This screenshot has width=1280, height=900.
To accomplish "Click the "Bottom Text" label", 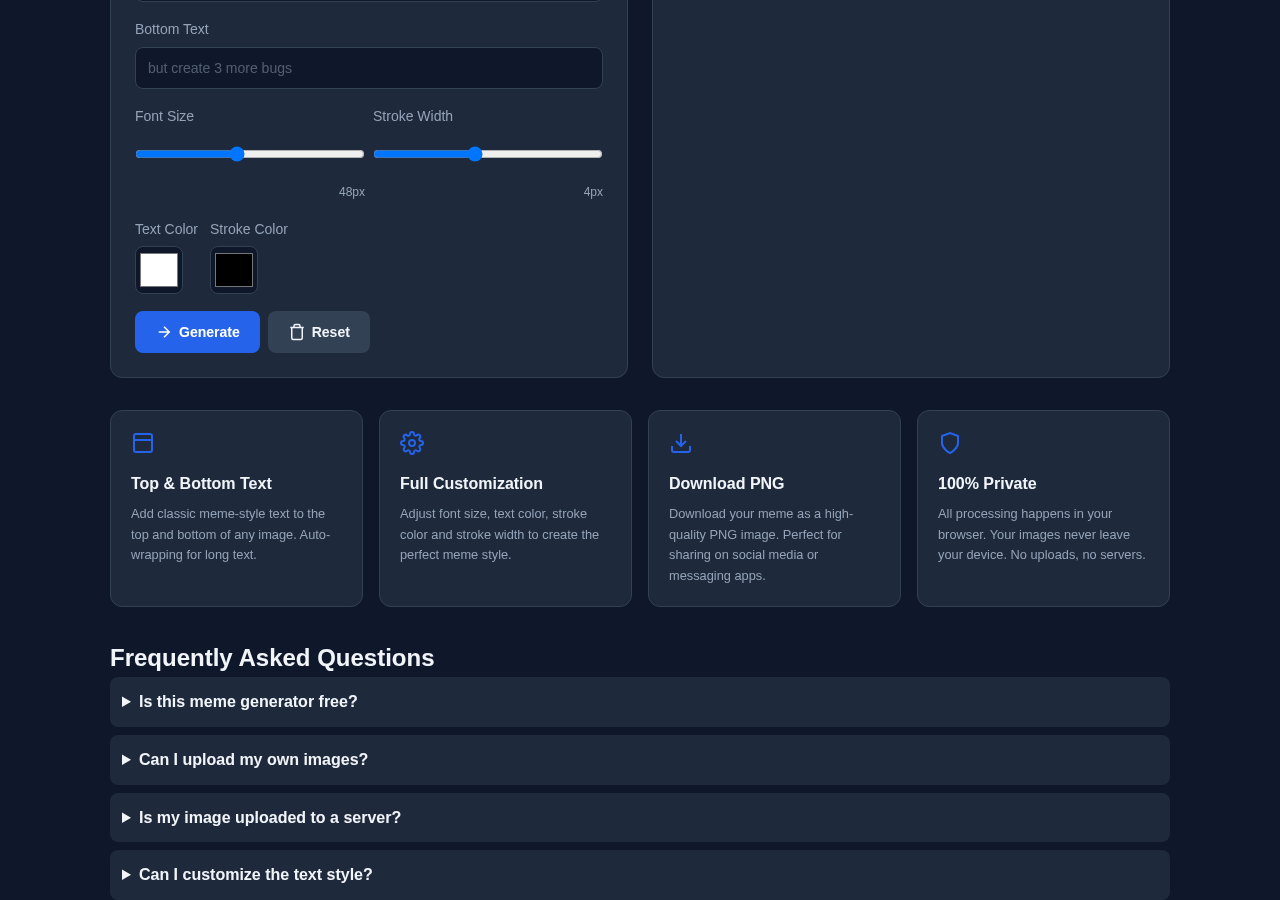I will point(172,29).
